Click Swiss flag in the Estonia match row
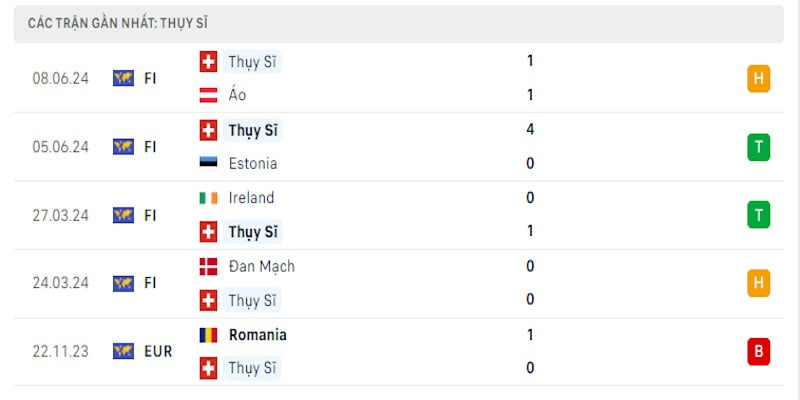Viewport: 800px width, 400px height. tap(208, 130)
